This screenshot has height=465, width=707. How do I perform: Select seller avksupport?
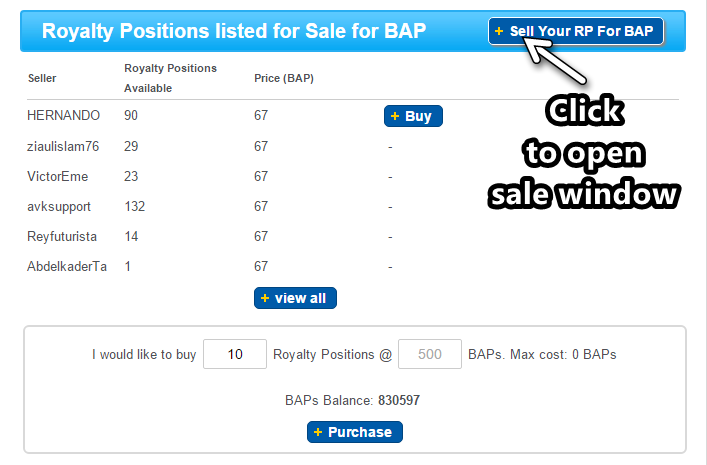coord(59,206)
